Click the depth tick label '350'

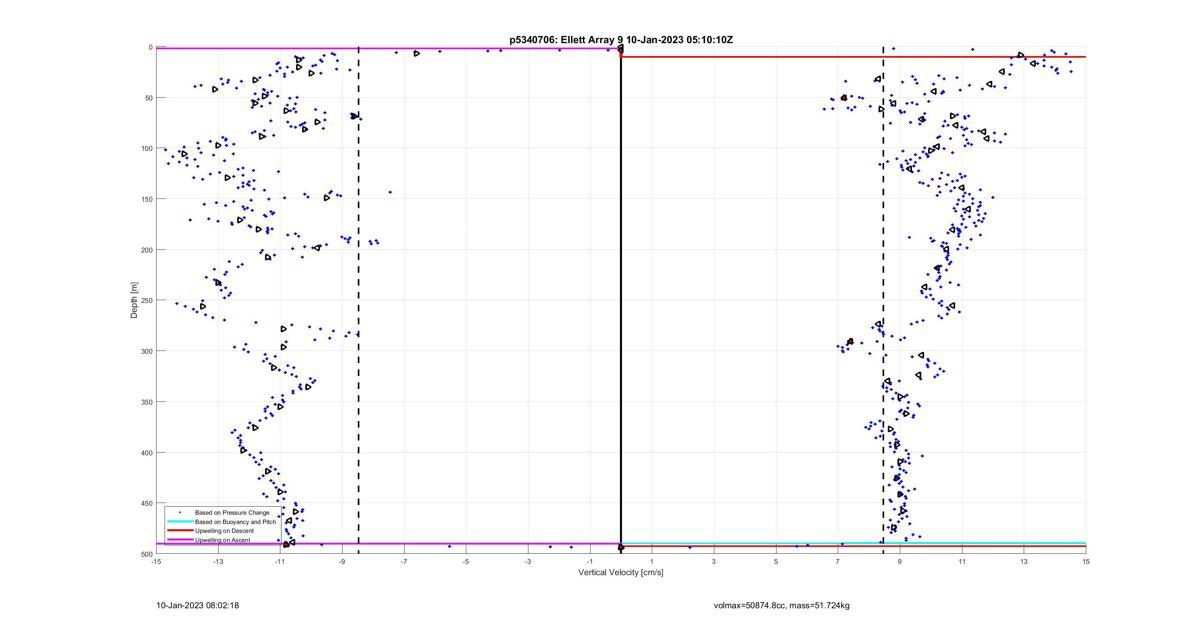(x=146, y=402)
